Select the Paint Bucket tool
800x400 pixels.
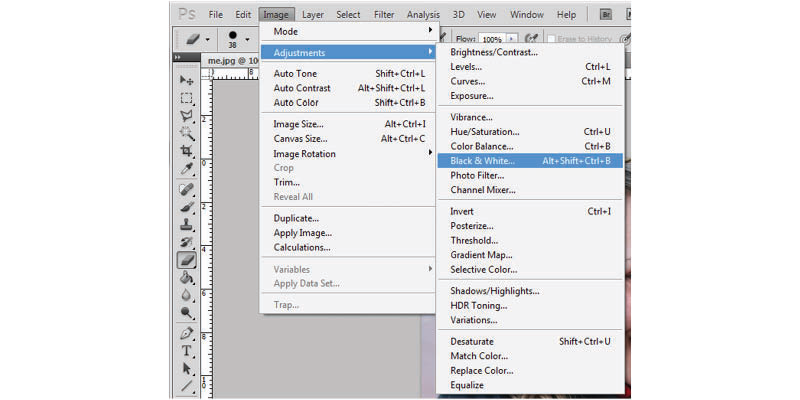pos(187,279)
